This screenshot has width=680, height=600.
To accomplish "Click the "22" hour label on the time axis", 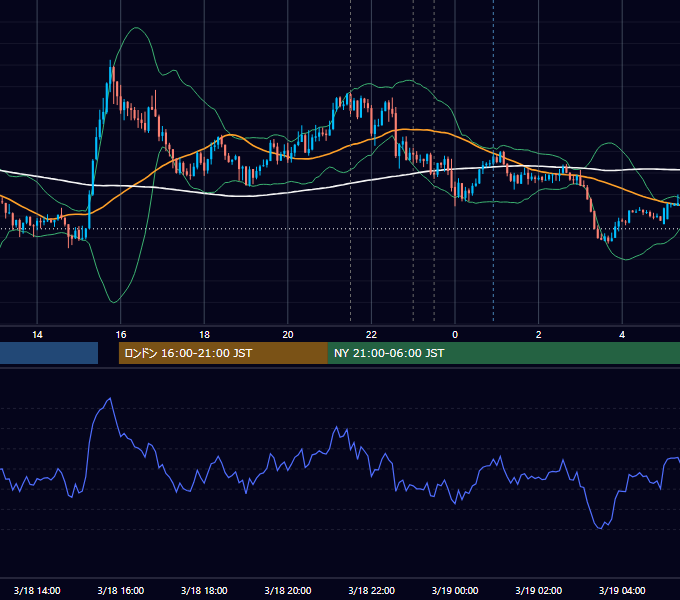I will point(371,334).
